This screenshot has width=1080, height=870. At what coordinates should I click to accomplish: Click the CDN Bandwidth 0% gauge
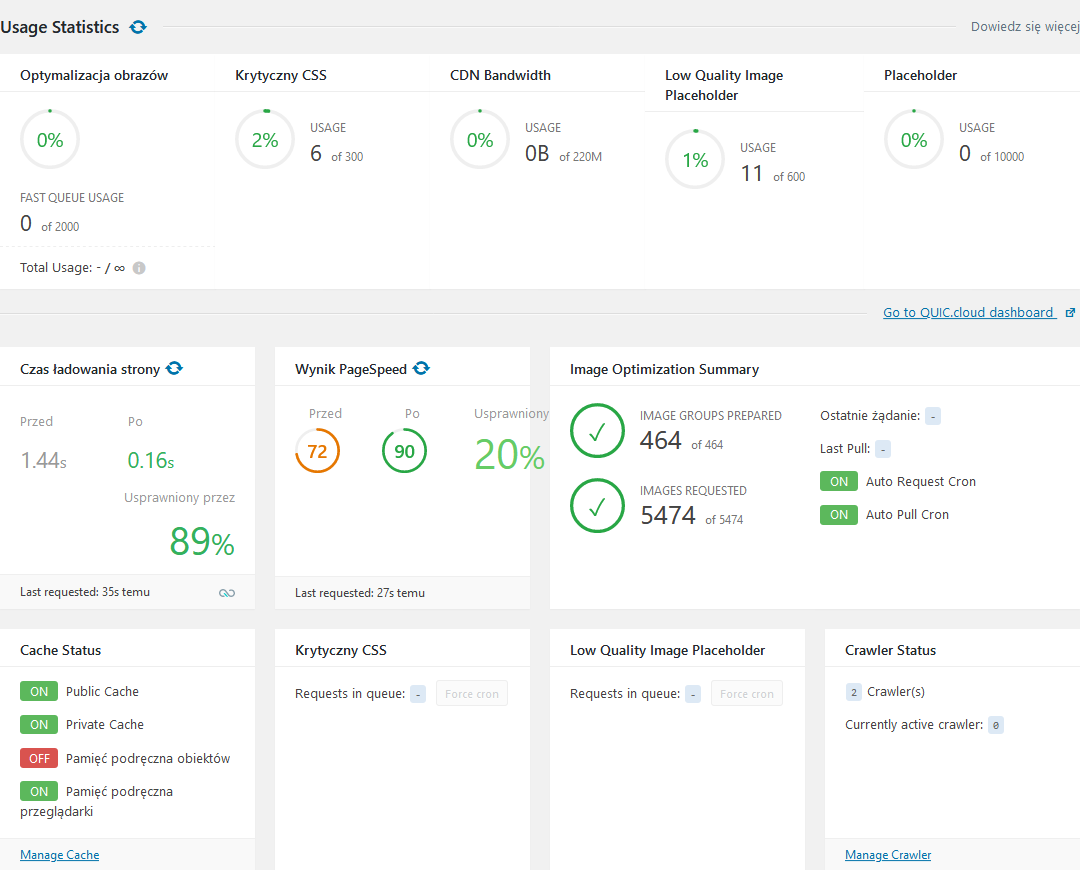point(480,140)
